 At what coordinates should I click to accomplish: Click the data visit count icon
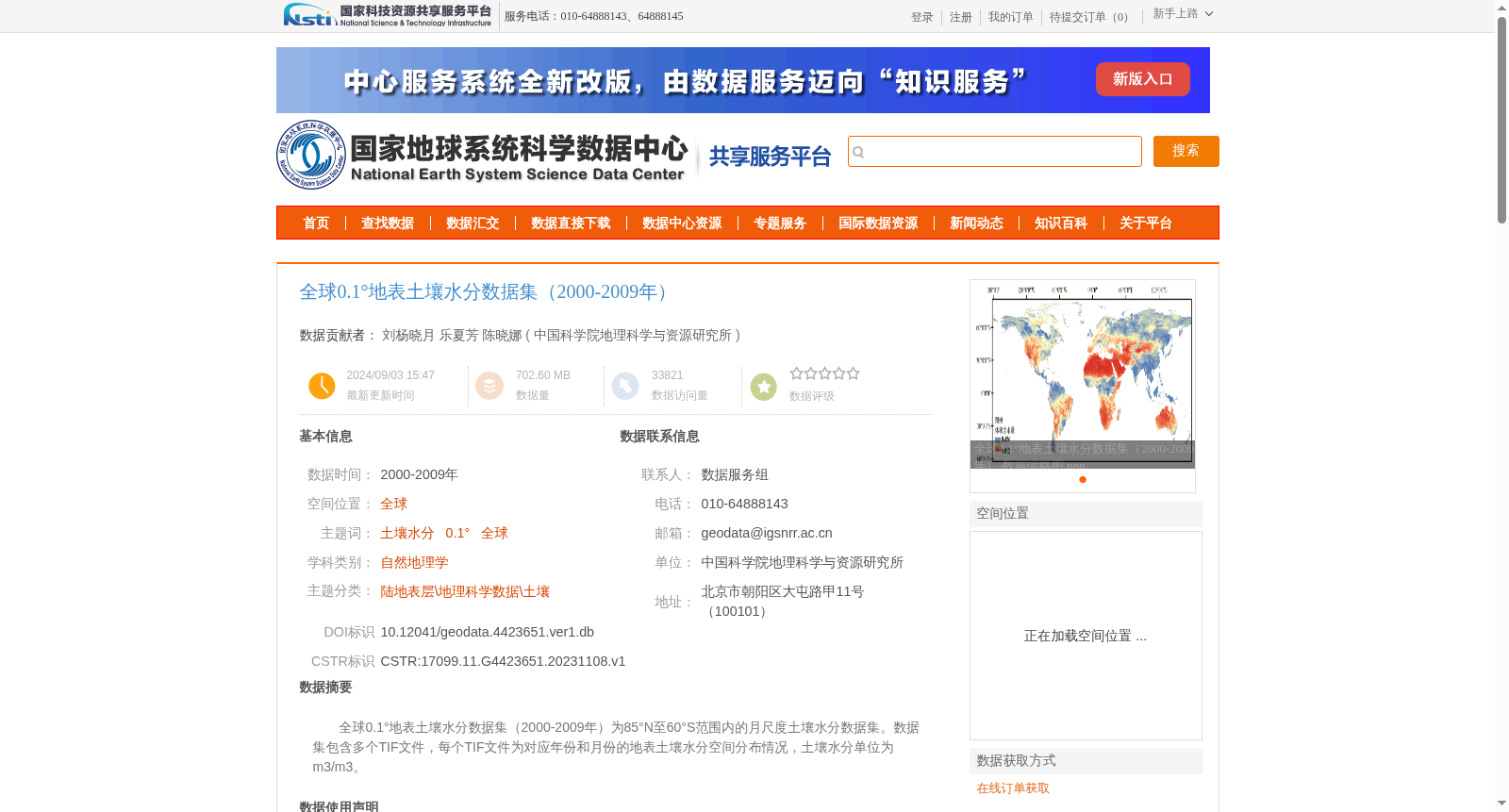(625, 386)
